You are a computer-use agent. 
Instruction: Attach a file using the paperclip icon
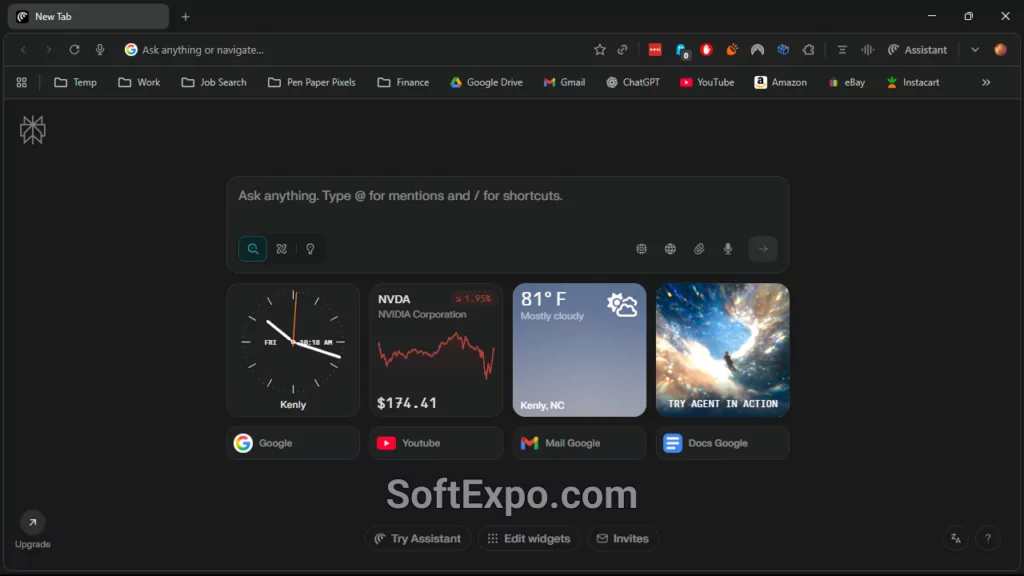699,249
